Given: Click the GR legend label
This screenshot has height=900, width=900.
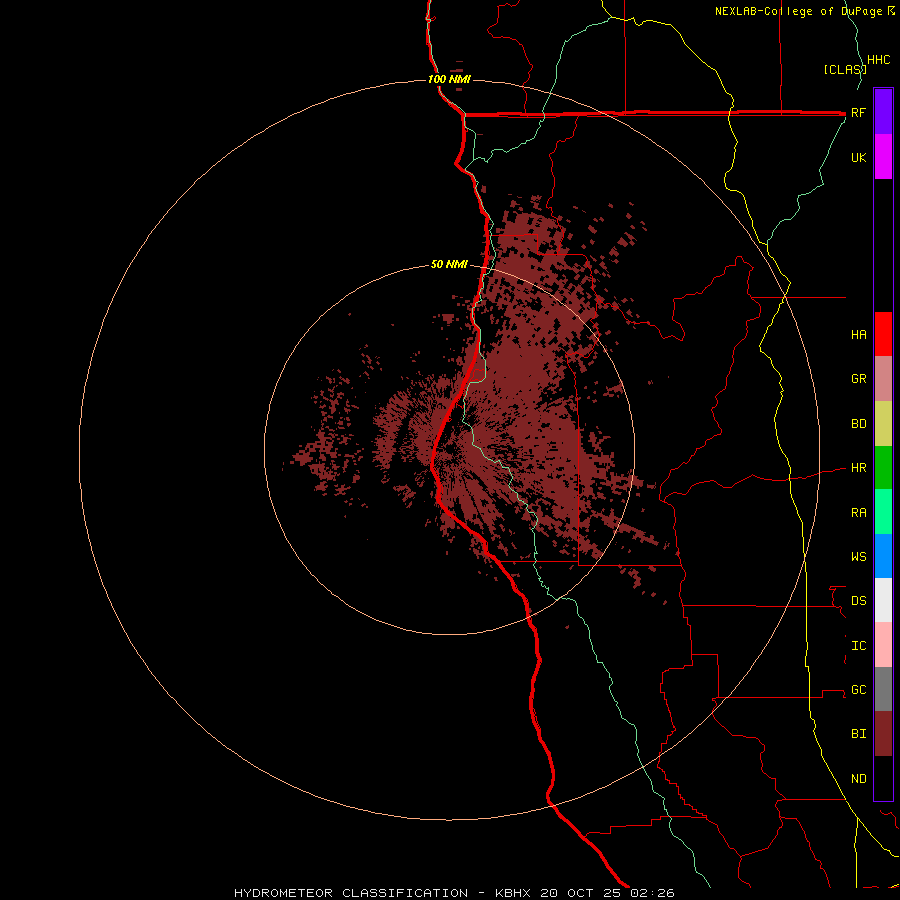Looking at the screenshot, I should point(859,379).
